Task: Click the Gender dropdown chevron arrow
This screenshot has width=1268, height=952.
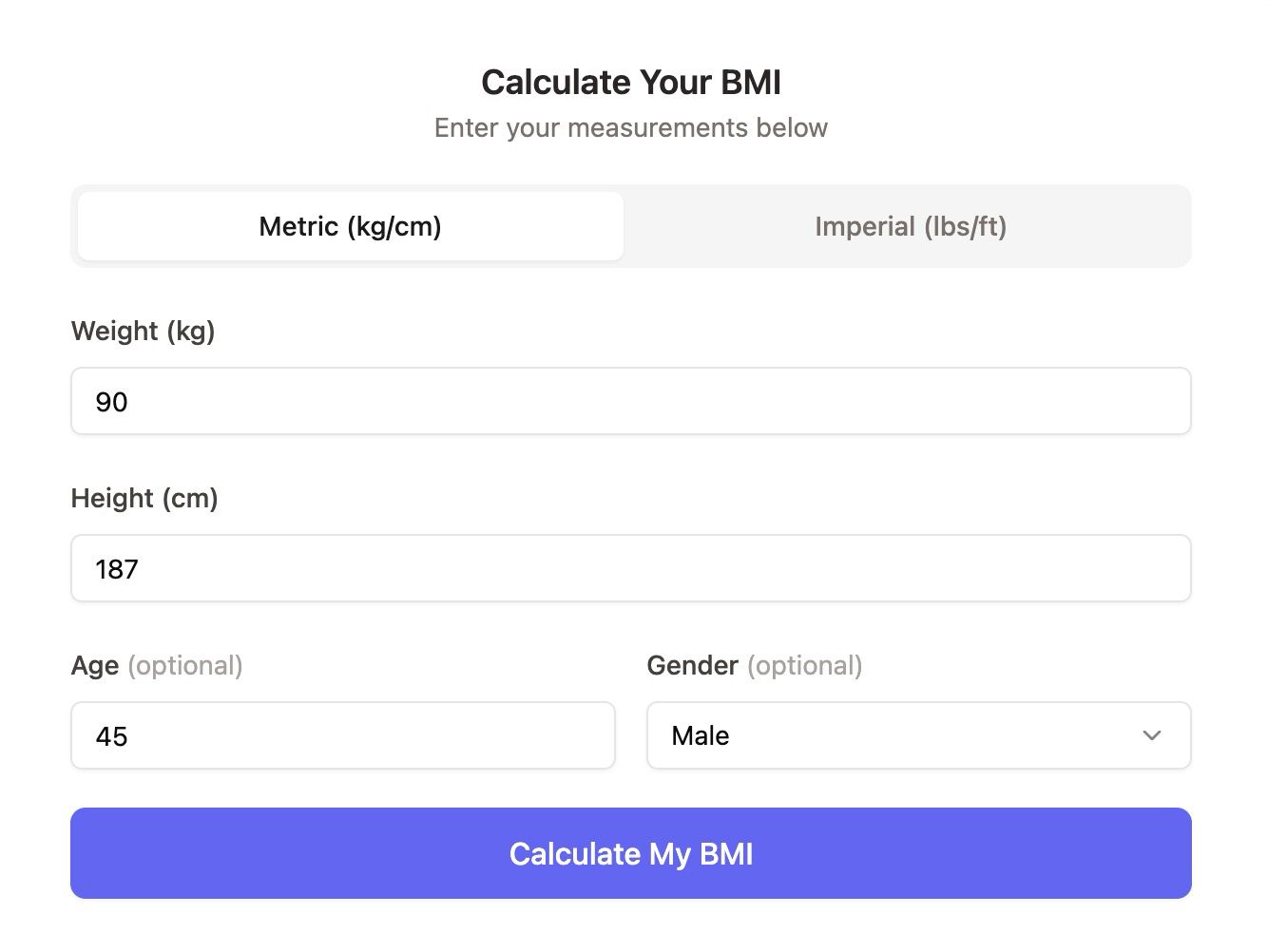Action: (1152, 735)
